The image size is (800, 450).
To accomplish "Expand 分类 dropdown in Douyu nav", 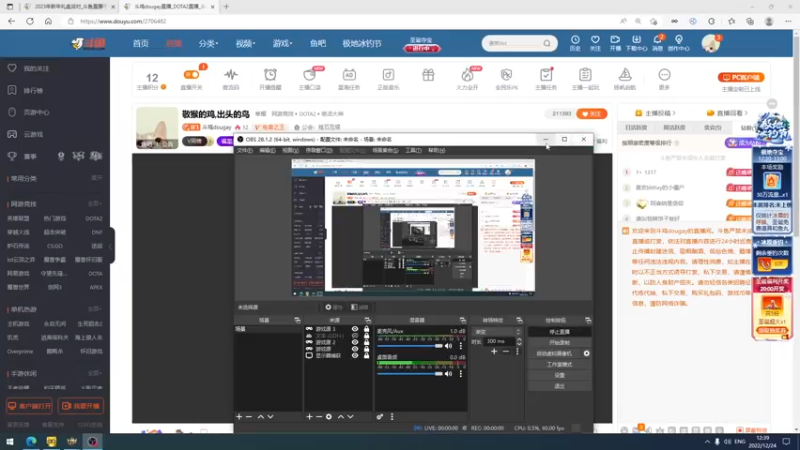I will point(208,43).
